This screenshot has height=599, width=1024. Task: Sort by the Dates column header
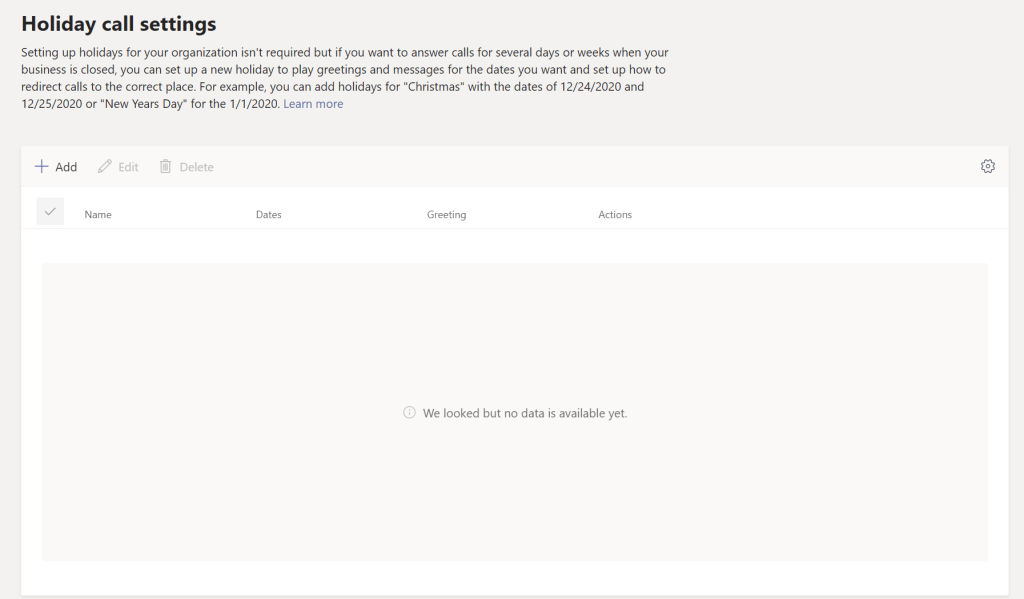(x=269, y=215)
